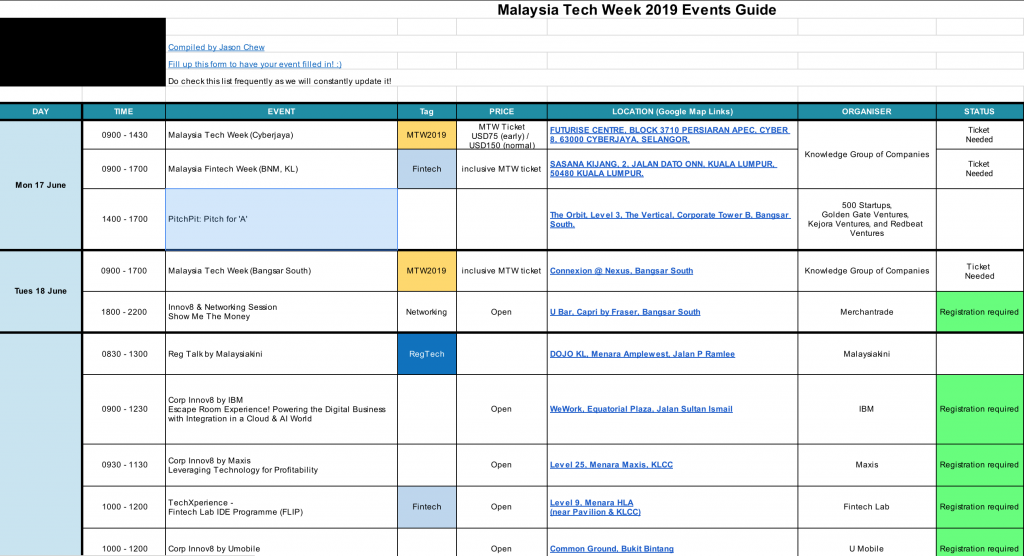Open The Orbit, The Vertical map link

(669, 220)
